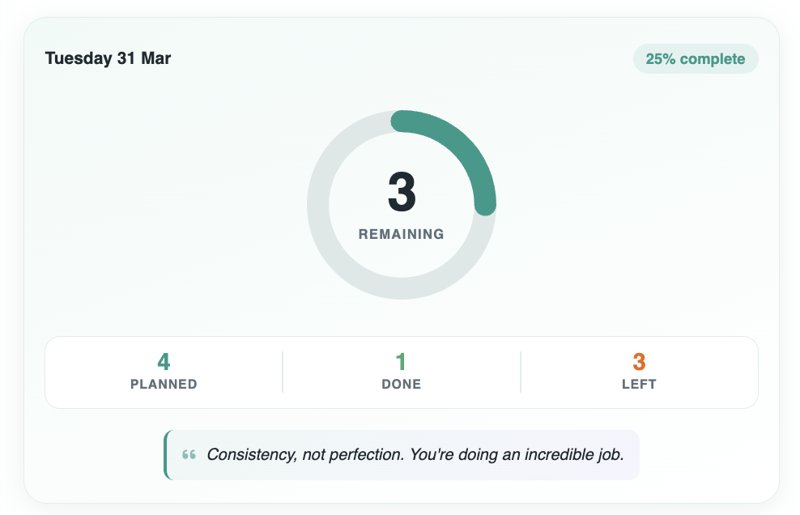Click the green number 1 above Done
Image resolution: width=800 pixels, height=515 pixels.
point(401,362)
